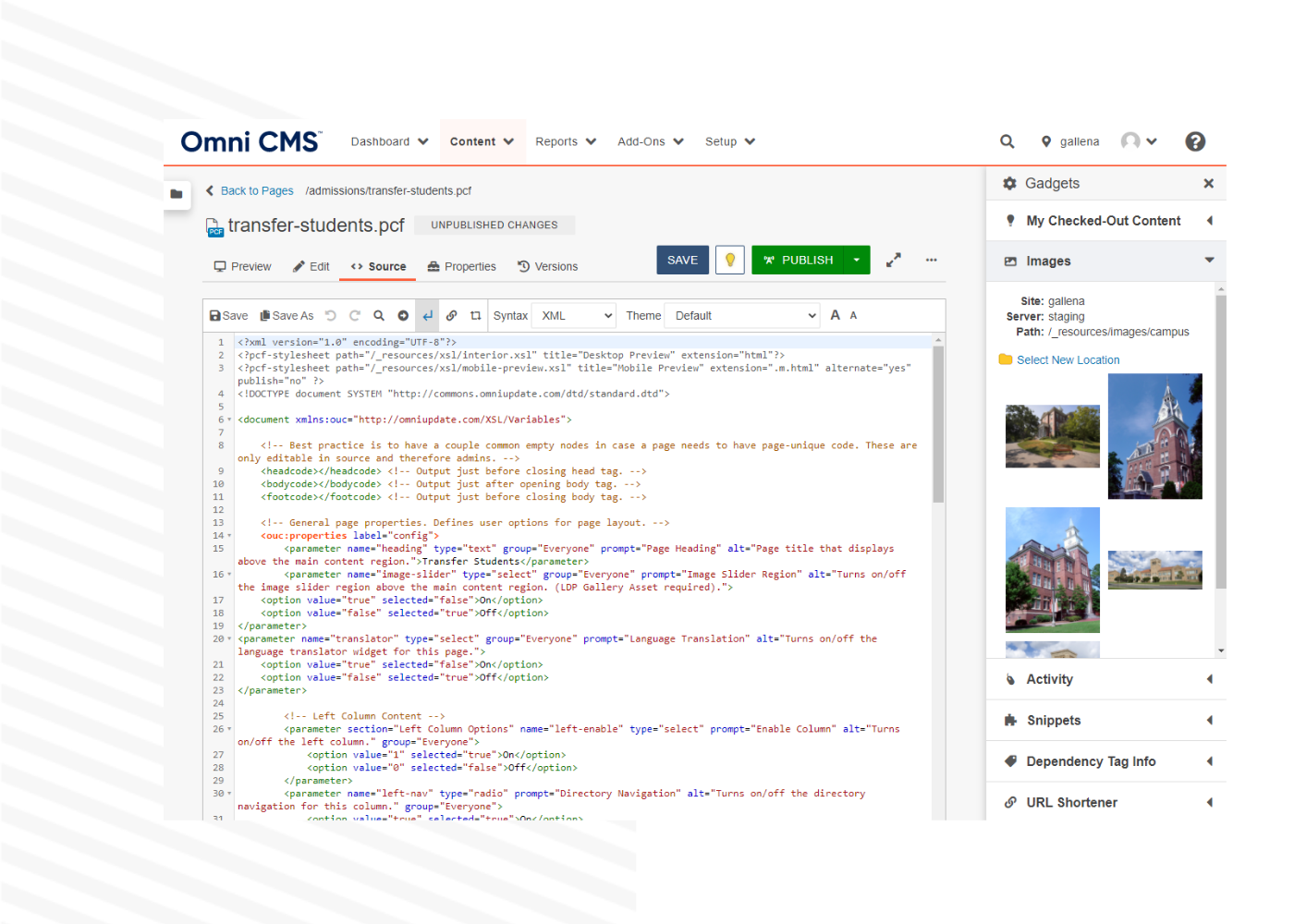The image size is (1294, 924).
Task: Select the garden building image thumbnail
Action: click(1053, 436)
